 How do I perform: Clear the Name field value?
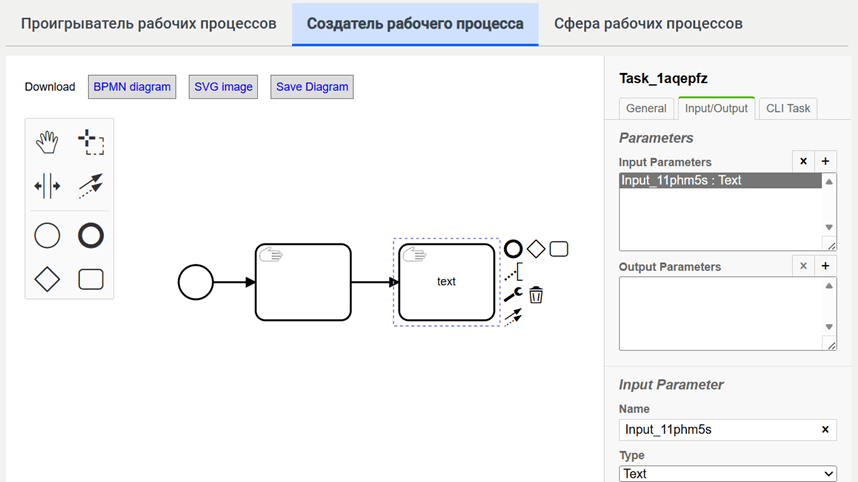click(x=825, y=430)
